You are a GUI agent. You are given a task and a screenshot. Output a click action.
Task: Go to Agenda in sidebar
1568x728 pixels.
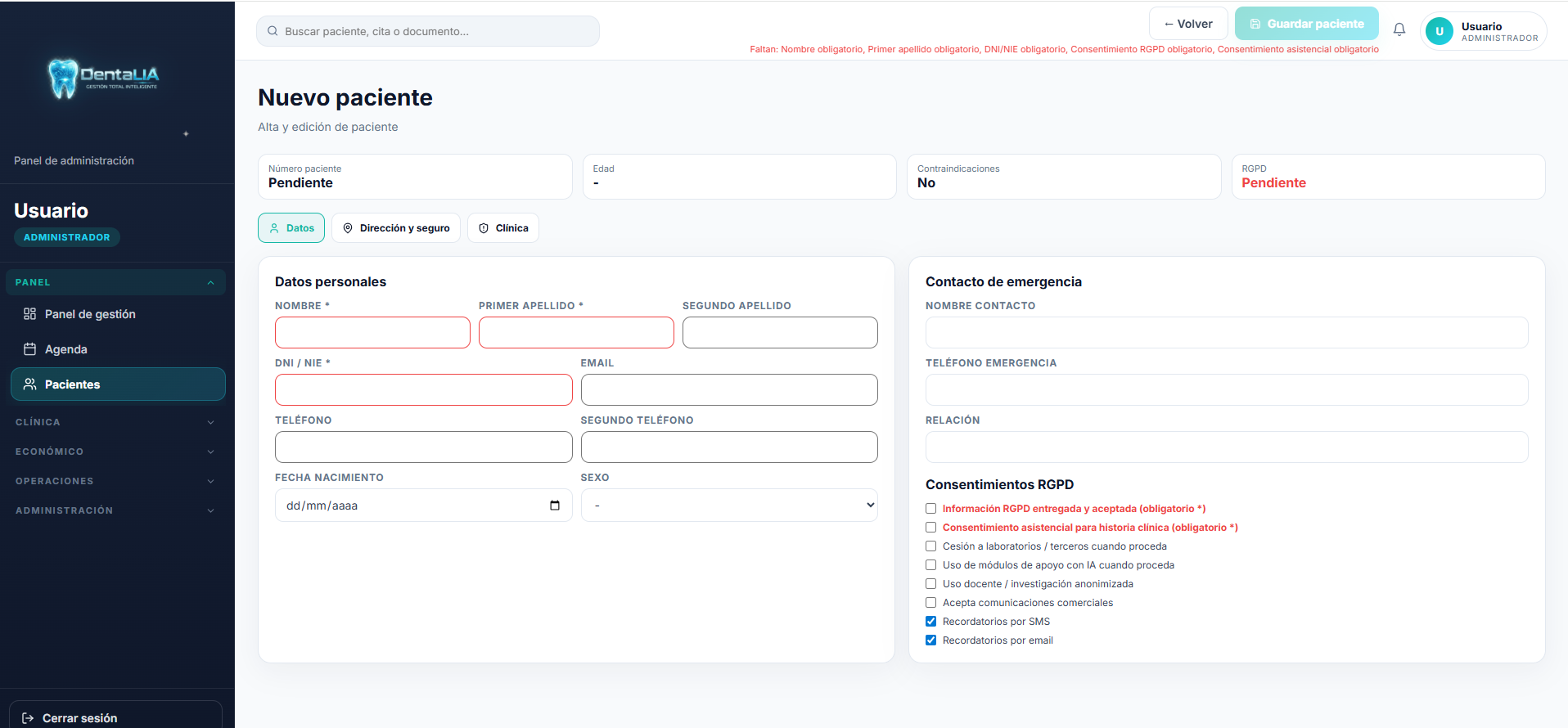click(65, 349)
